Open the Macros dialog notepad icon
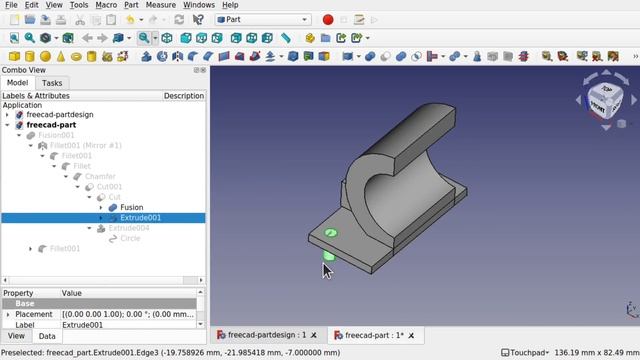640x360 pixels. click(359, 20)
